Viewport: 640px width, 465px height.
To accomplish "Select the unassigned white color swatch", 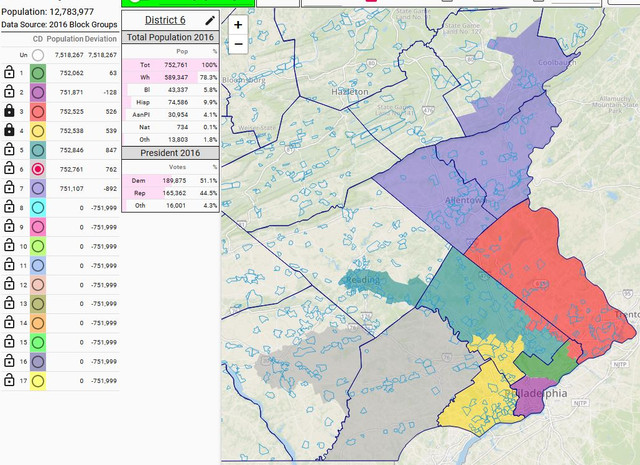I will 38,55.
